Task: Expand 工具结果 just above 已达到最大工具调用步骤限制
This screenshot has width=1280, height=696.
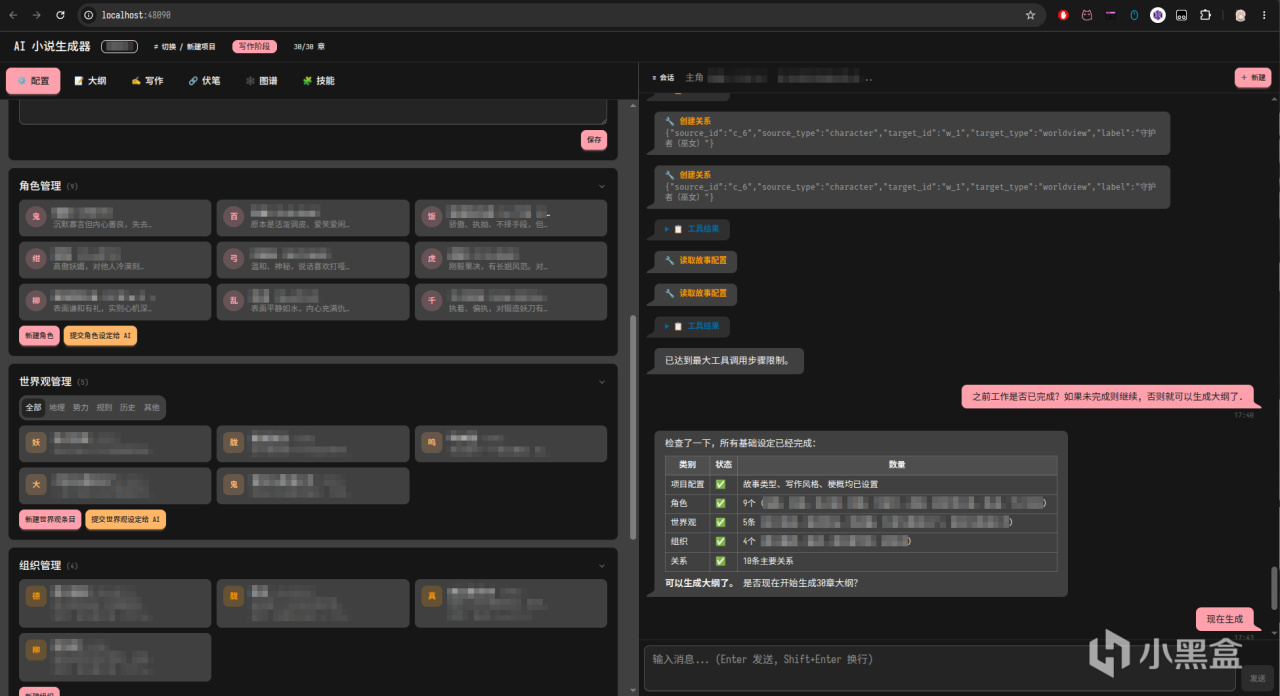Action: 692,326
